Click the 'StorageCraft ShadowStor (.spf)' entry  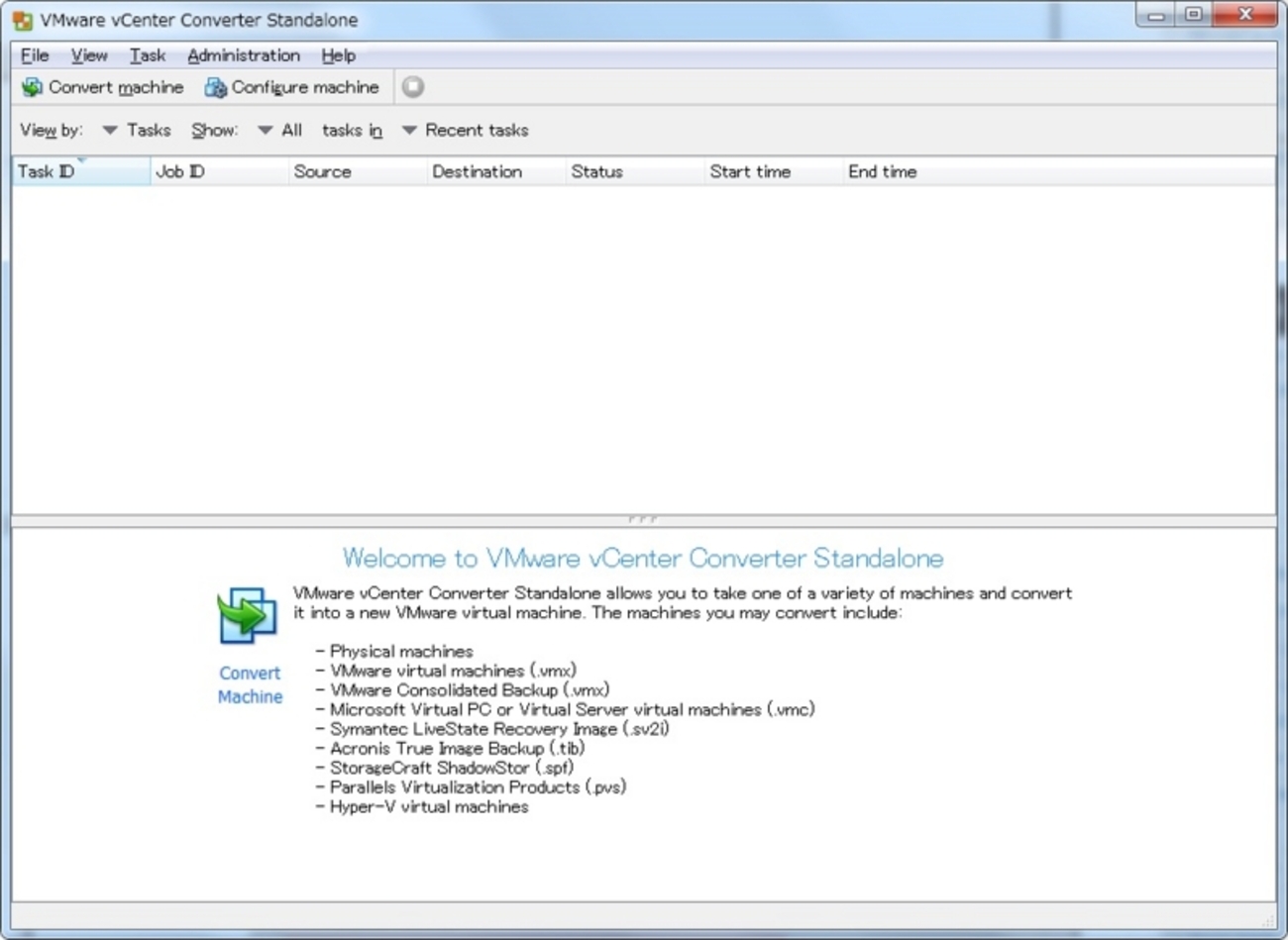coord(445,768)
